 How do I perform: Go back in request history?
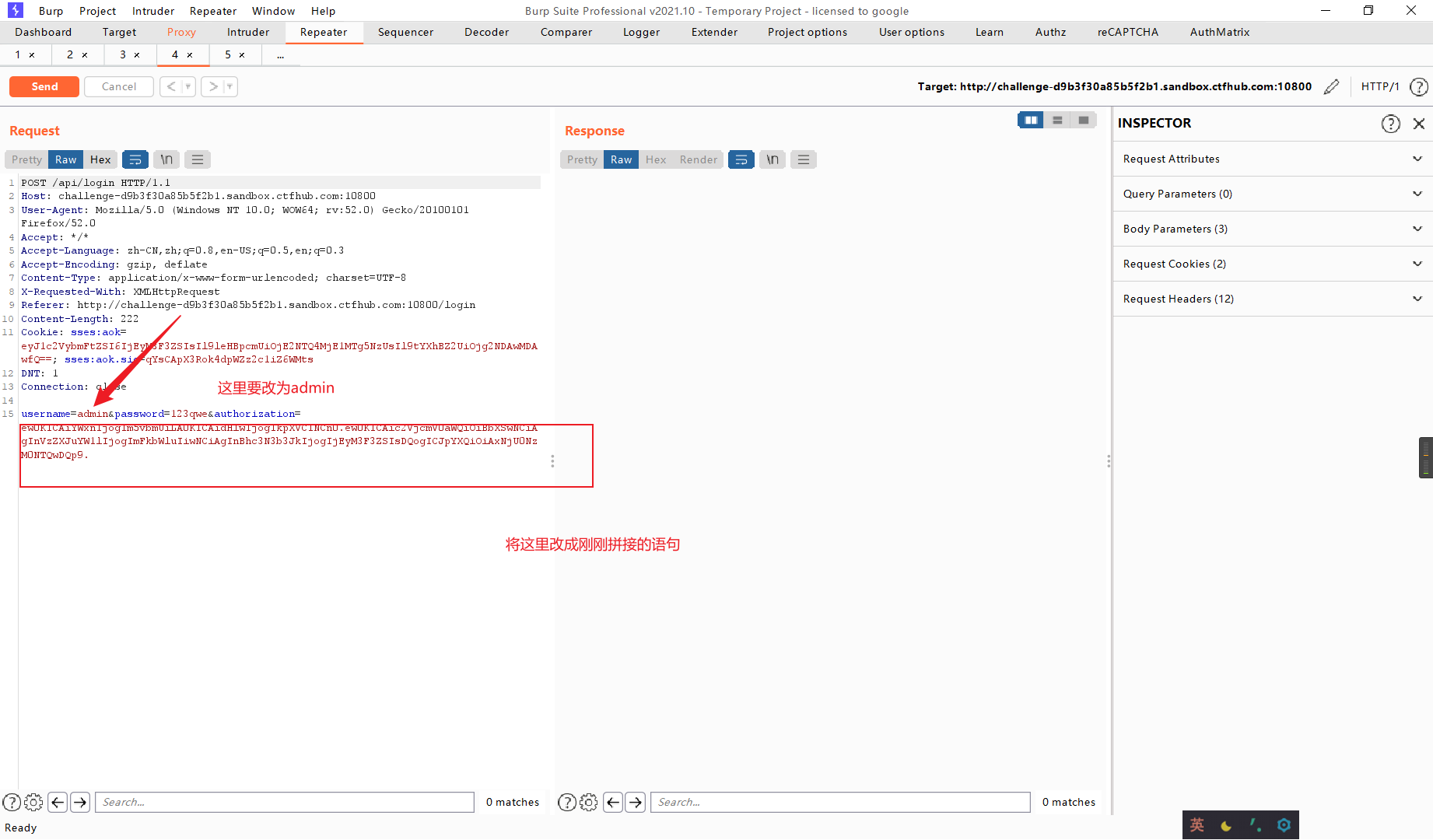click(171, 86)
